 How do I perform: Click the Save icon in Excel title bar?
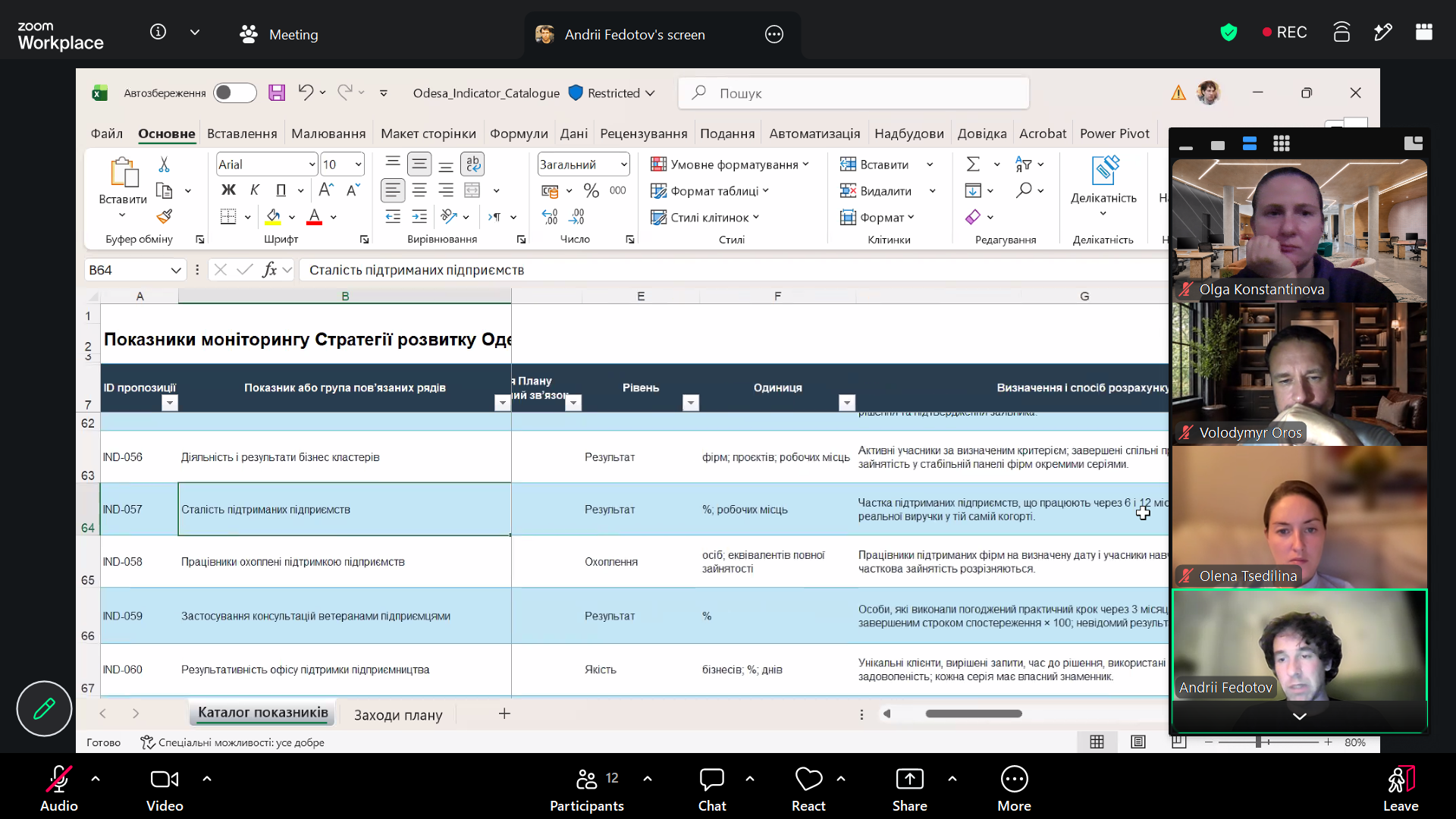coord(277,93)
